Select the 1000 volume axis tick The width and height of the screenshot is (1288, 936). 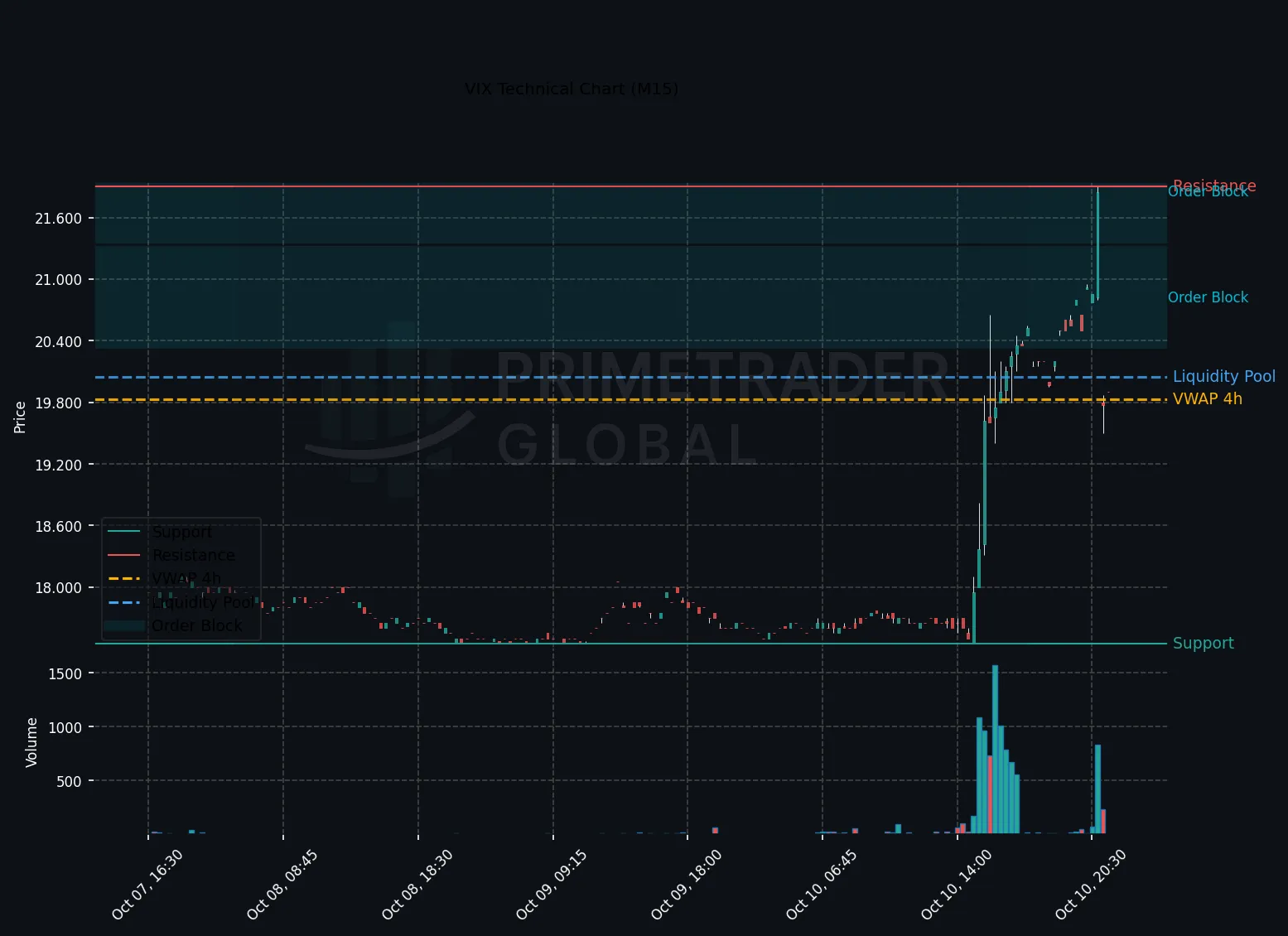point(65,727)
